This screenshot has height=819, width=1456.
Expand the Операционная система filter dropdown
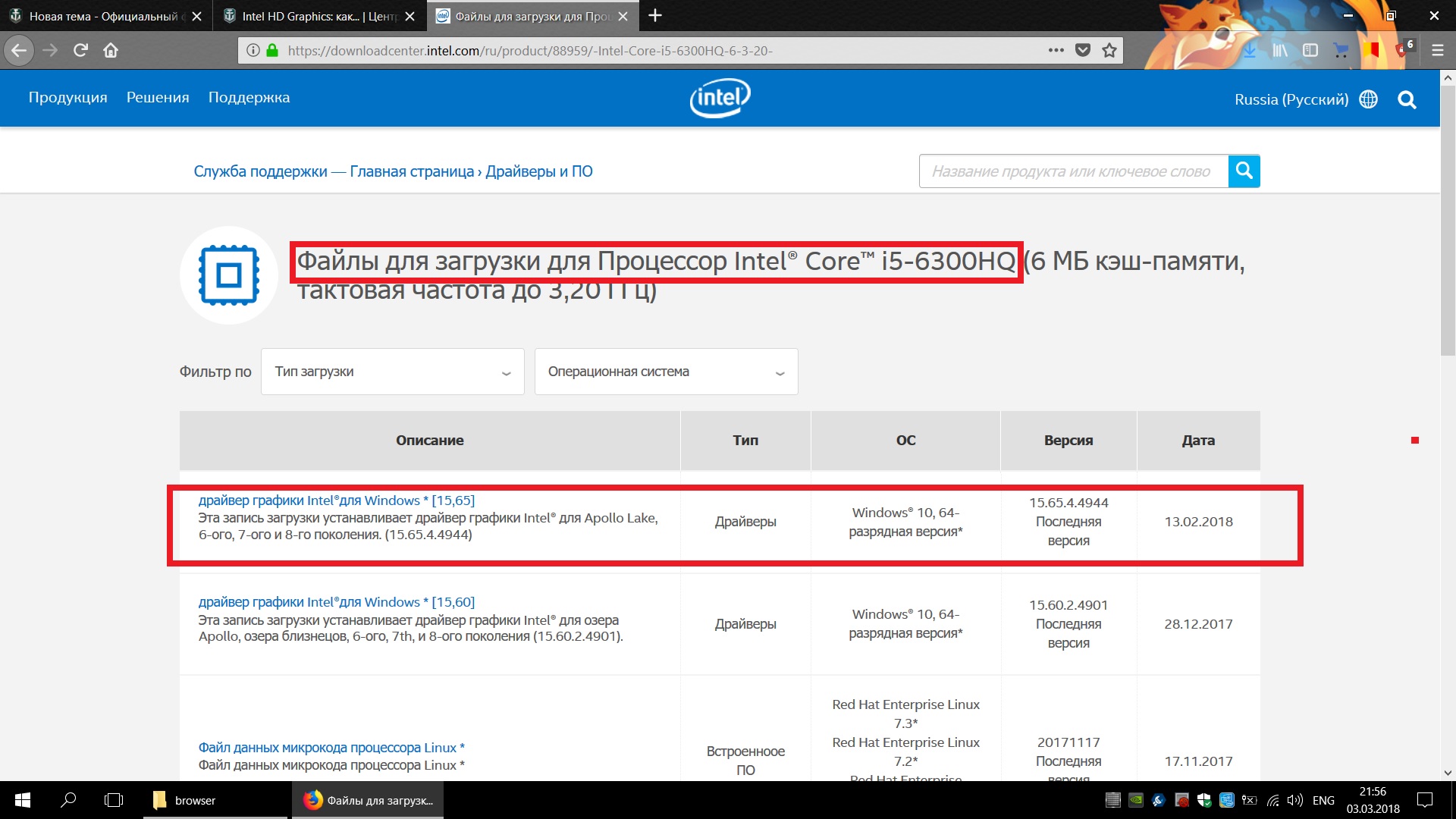click(666, 372)
